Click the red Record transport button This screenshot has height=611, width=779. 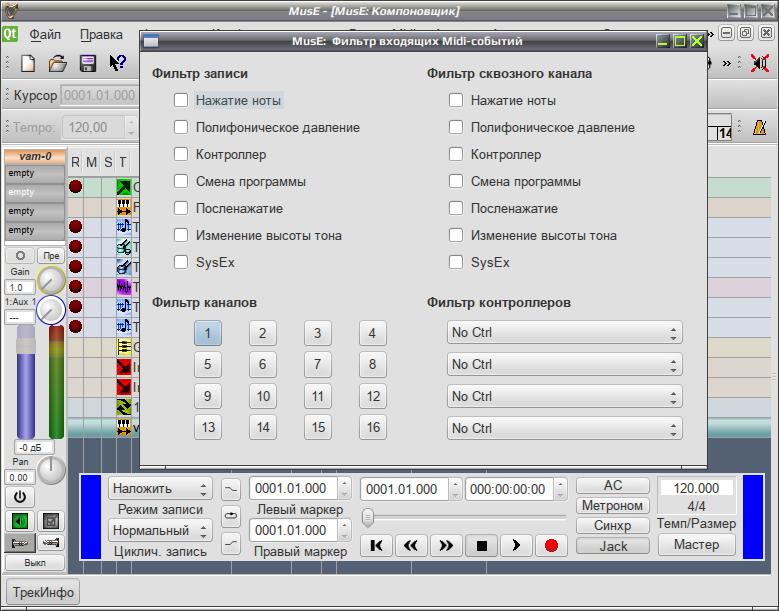click(x=551, y=545)
